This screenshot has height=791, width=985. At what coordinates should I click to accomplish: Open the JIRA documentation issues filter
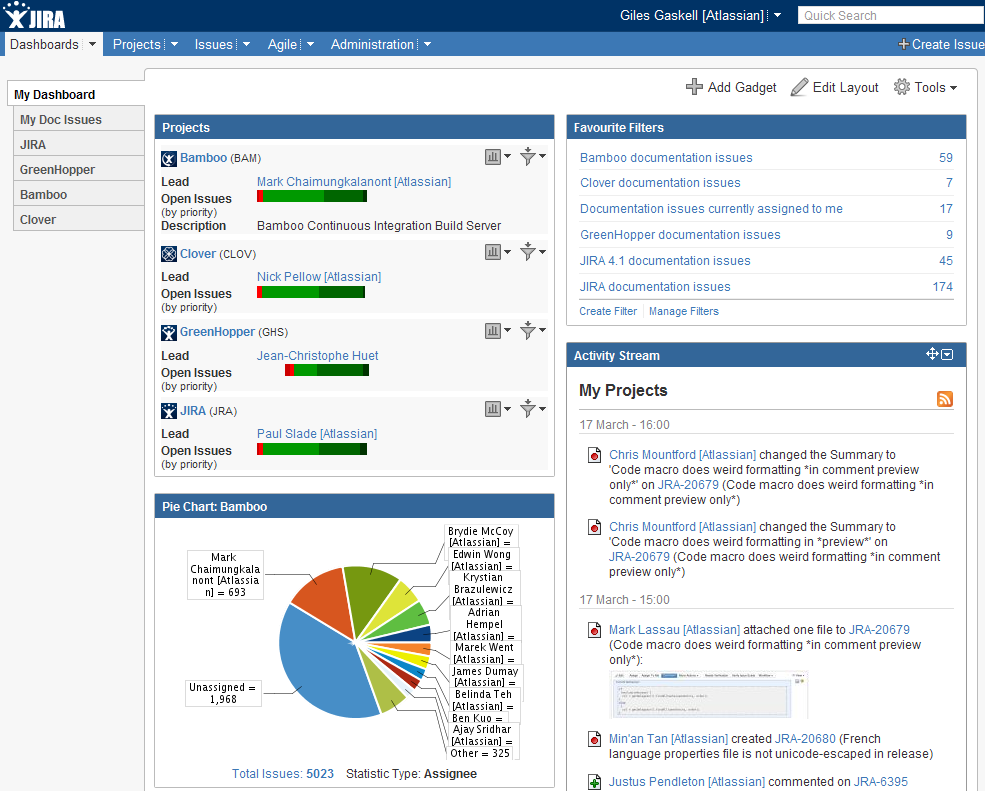pos(655,286)
